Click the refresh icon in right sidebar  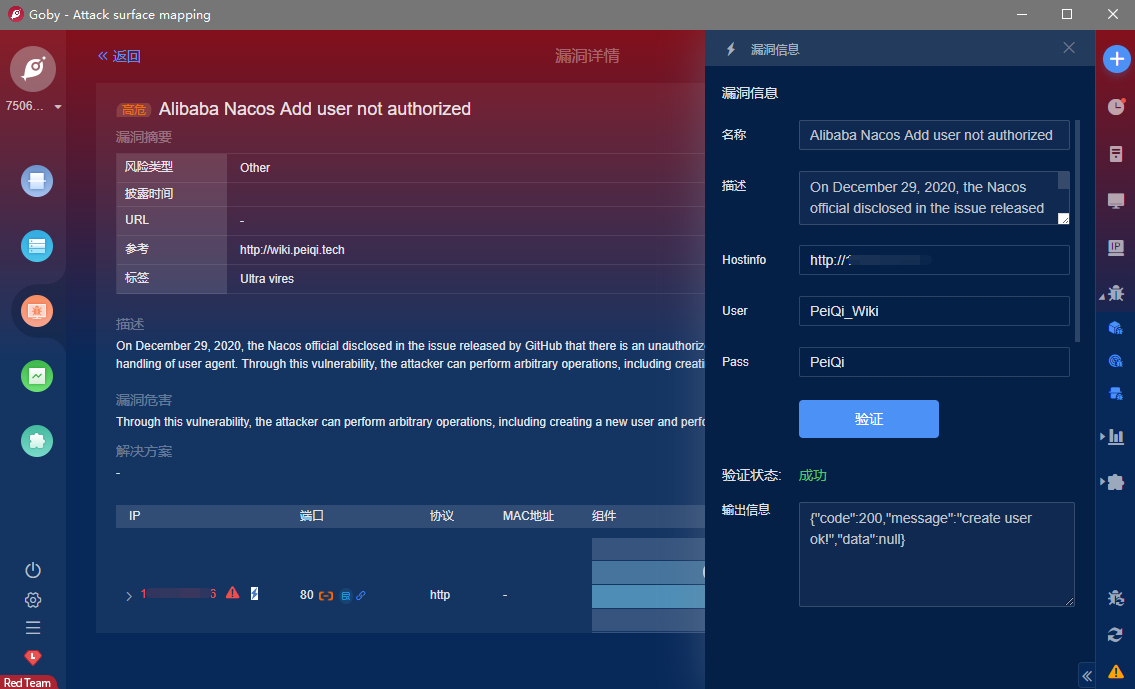click(x=1116, y=634)
